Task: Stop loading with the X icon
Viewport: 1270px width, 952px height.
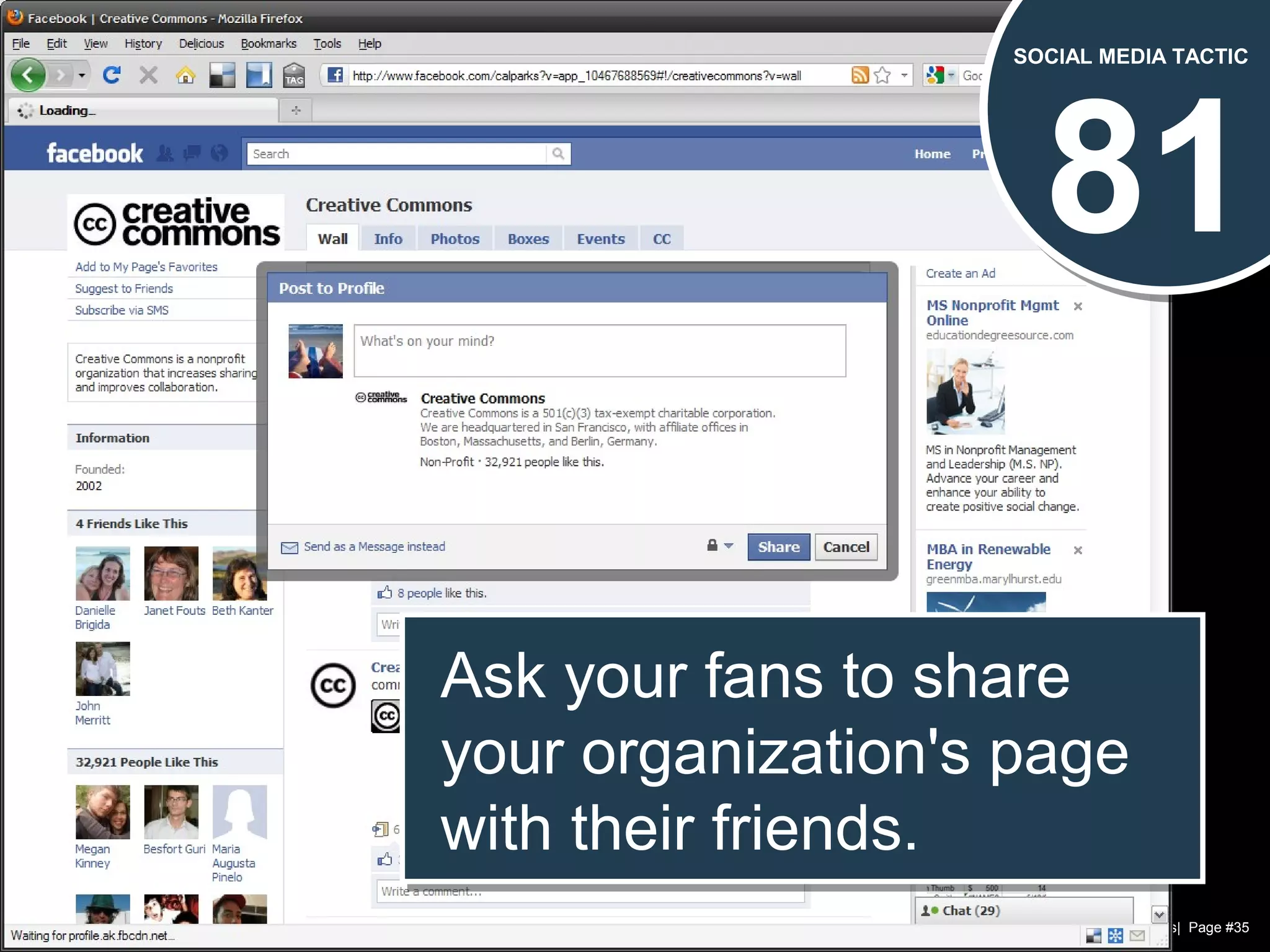Action: pyautogui.click(x=148, y=76)
